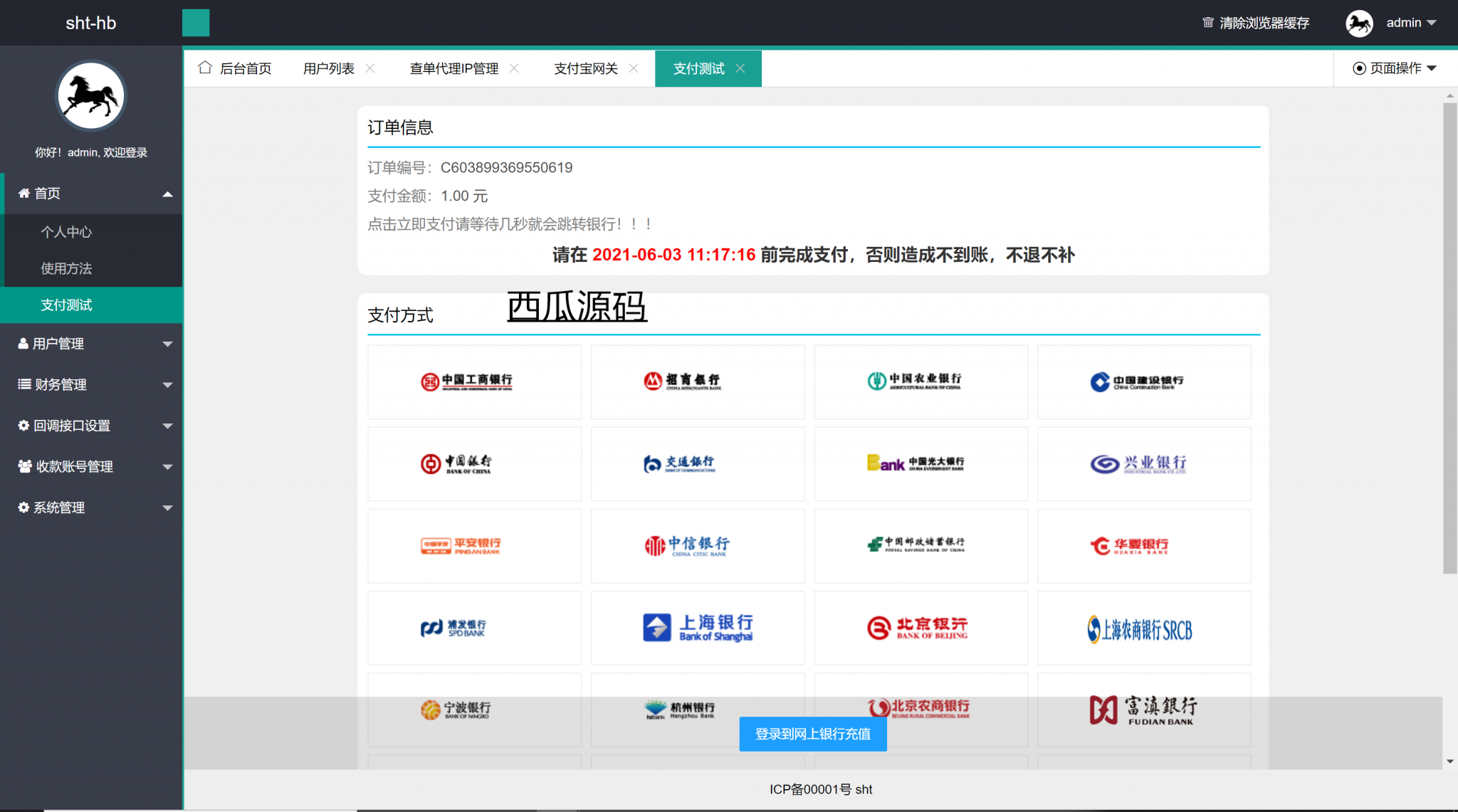Close the 支付测试 tab
The width and height of the screenshot is (1458, 812).
tap(740, 68)
